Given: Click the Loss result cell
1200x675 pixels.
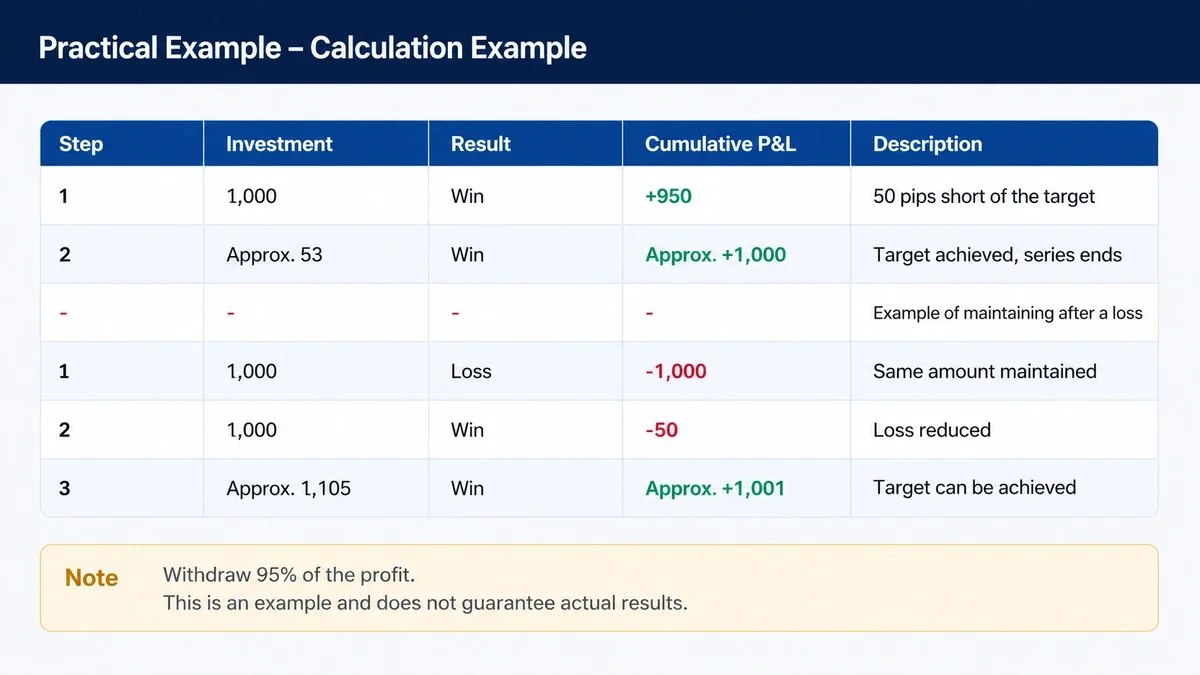Looking at the screenshot, I should 471,371.
